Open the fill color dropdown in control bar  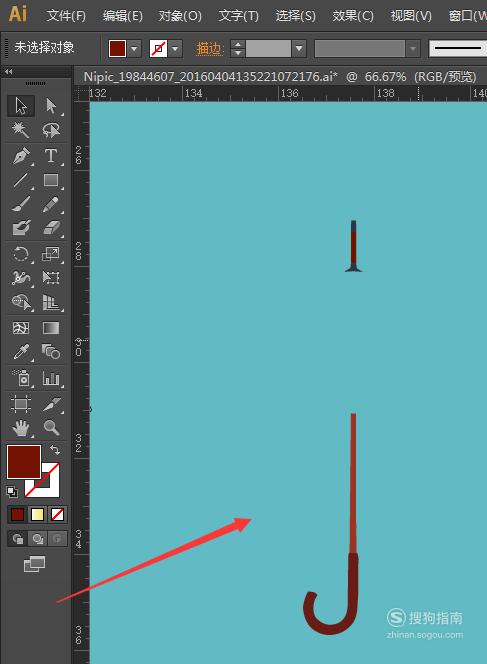pos(135,49)
